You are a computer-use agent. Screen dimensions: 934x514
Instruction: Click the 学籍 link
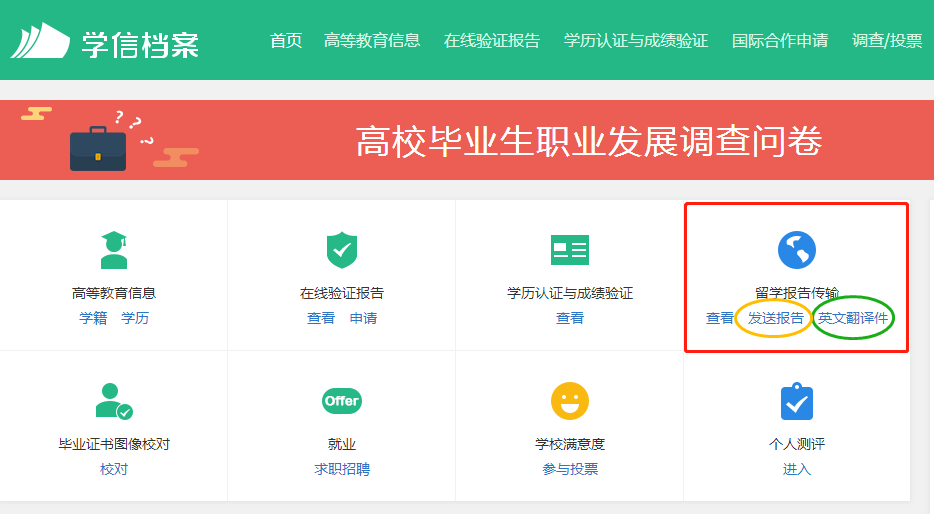pos(93,319)
